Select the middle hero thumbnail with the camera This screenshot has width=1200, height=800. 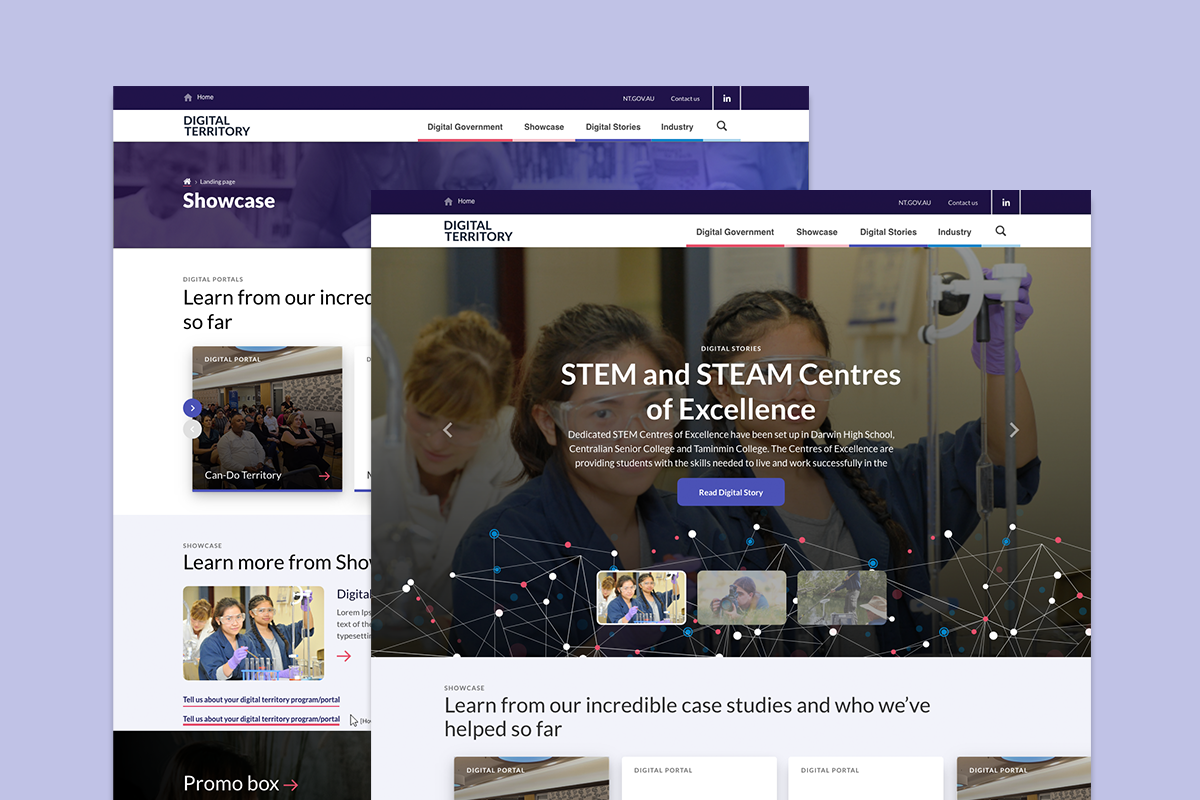coord(741,598)
